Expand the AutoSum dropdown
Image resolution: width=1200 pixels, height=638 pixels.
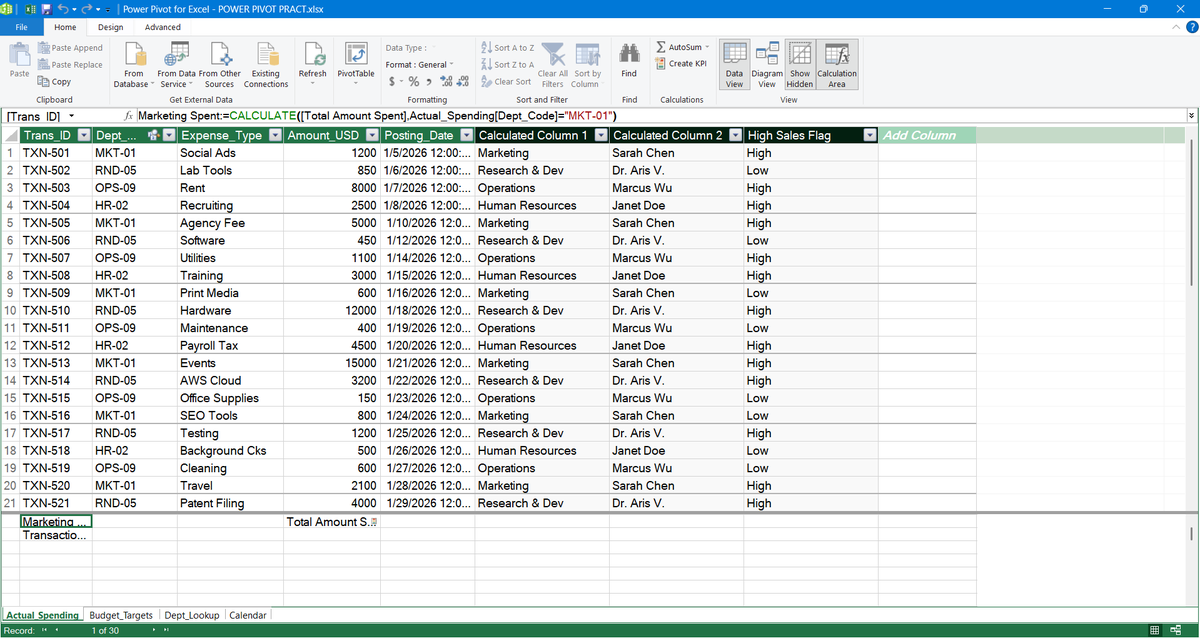(x=707, y=47)
